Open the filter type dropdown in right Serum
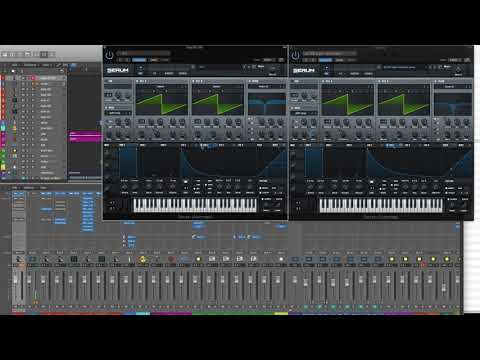Viewport: 480px width, 360px height. (x=453, y=86)
